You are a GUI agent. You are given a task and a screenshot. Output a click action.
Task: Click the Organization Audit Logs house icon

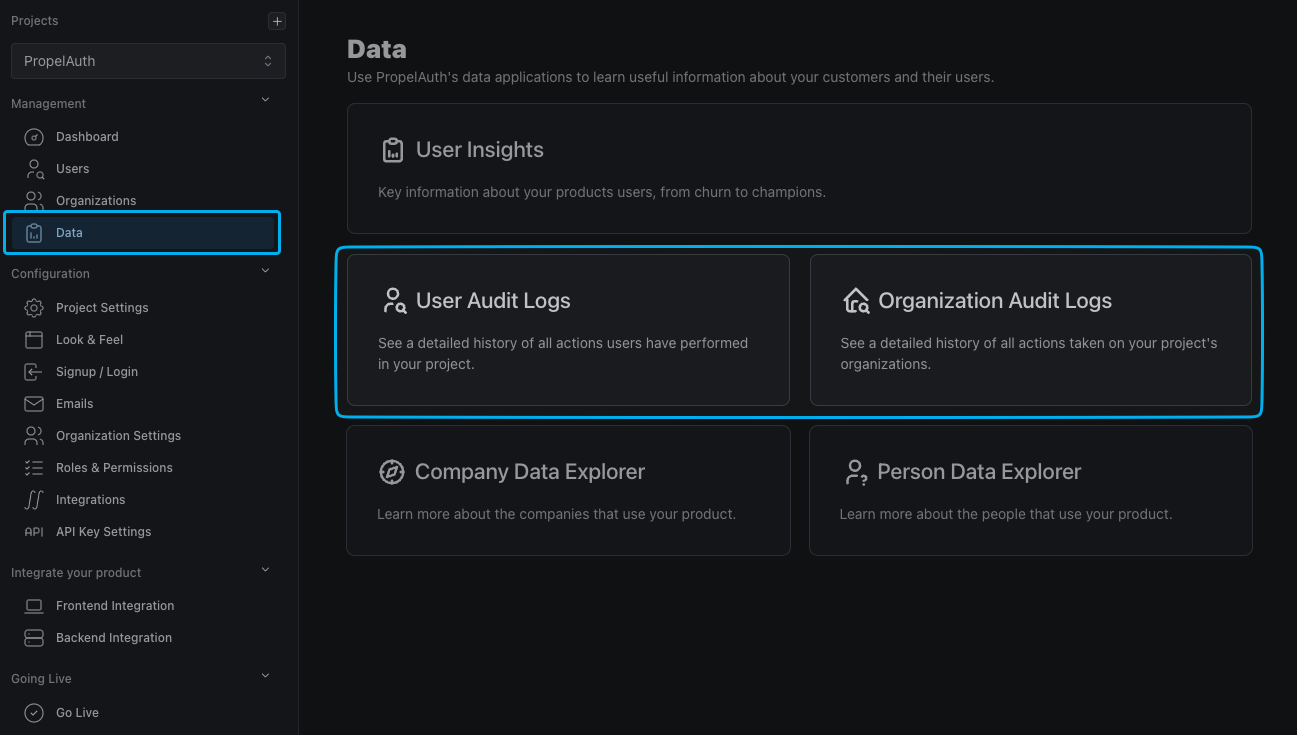[x=856, y=301]
